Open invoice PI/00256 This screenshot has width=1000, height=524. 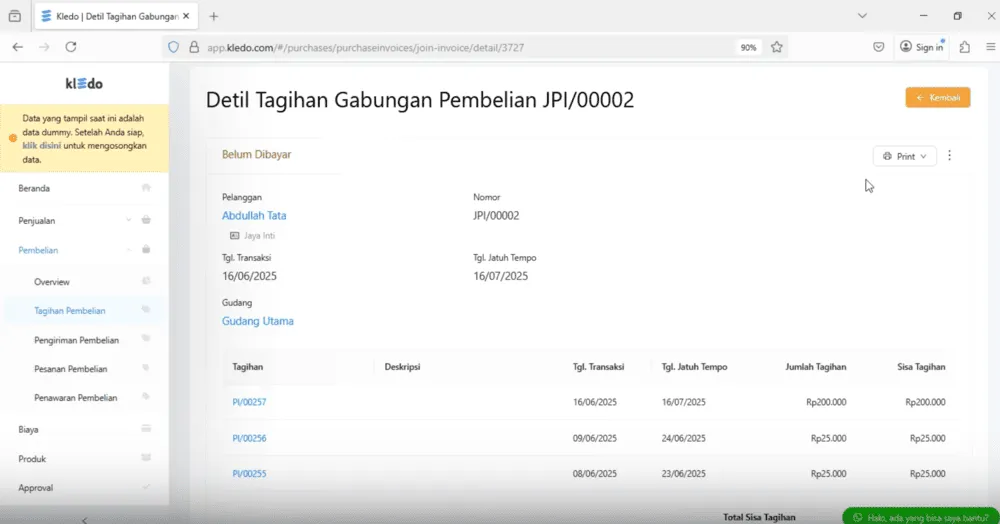click(x=249, y=439)
